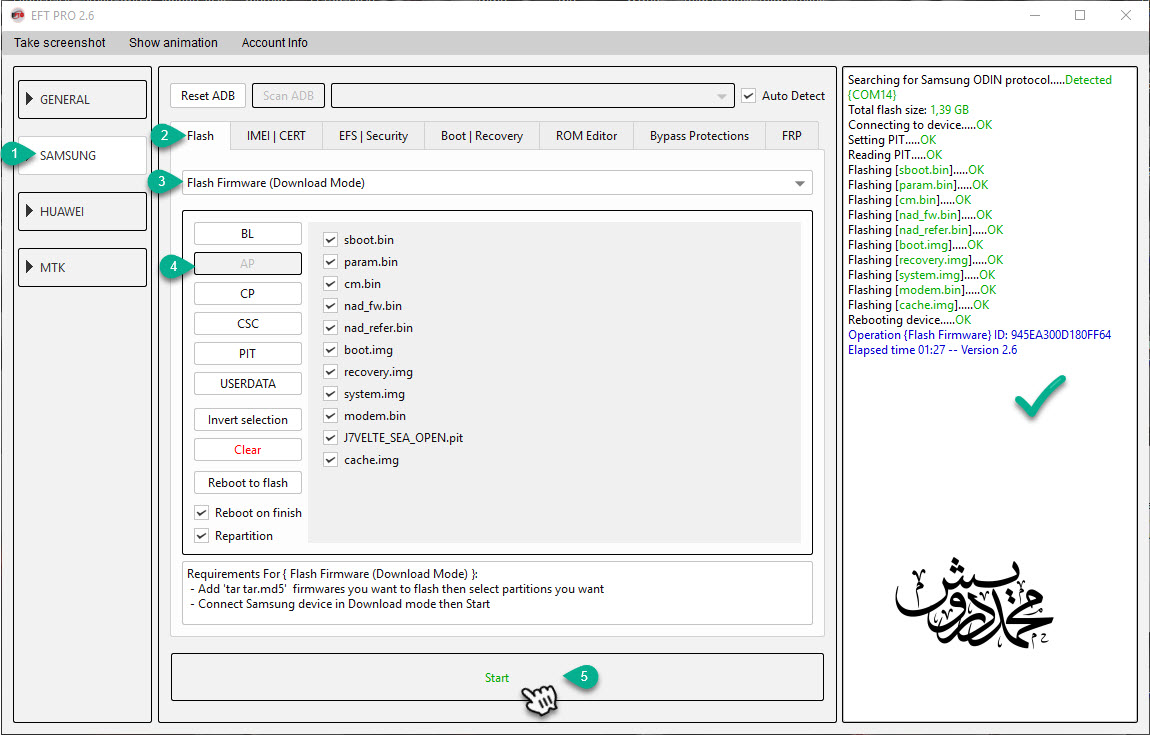This screenshot has width=1150, height=735.
Task: Click the Scan ADB button
Action: (x=288, y=95)
